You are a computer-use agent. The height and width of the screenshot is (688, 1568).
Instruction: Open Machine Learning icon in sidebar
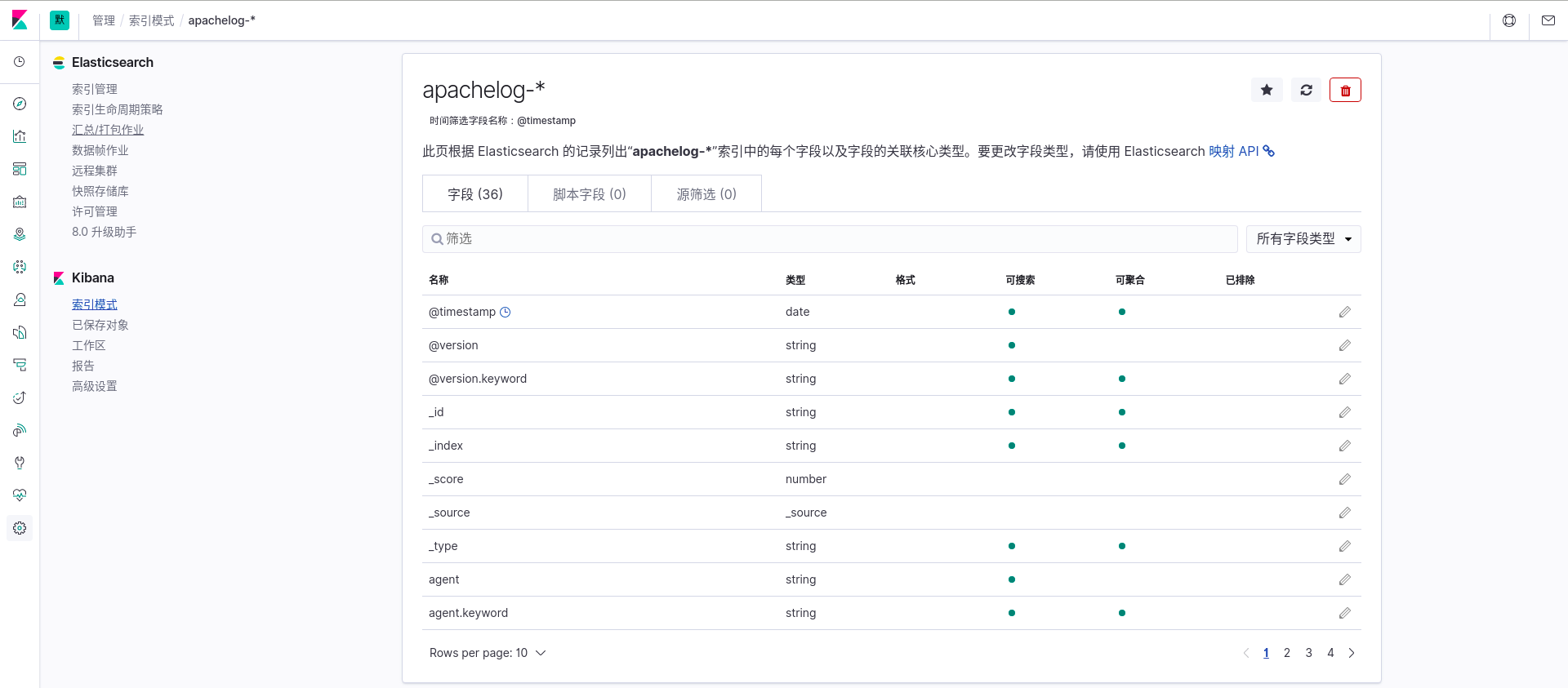20,267
